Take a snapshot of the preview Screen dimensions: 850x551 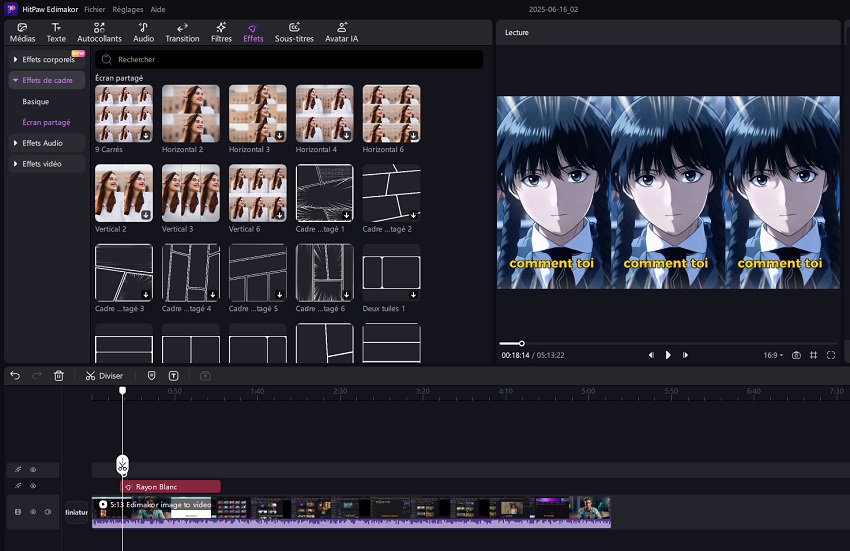point(796,355)
